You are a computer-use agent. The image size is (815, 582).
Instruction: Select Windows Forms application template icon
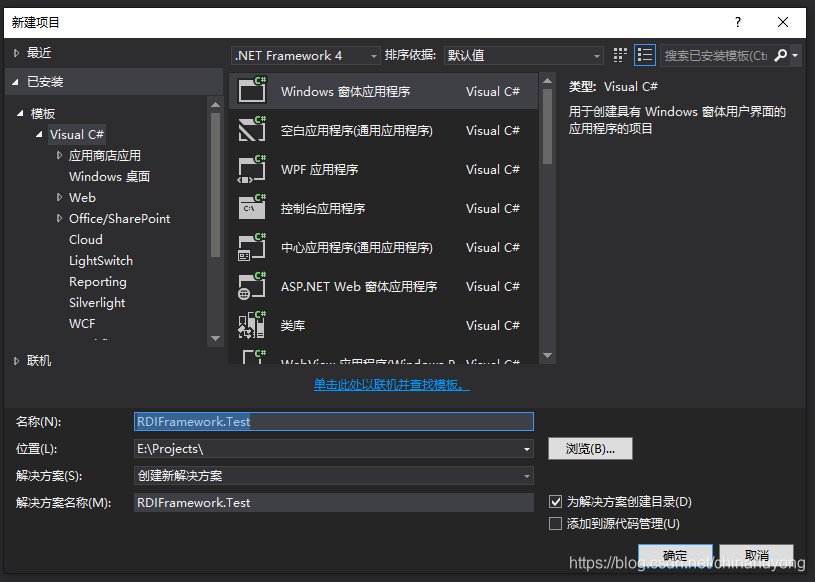[252, 91]
